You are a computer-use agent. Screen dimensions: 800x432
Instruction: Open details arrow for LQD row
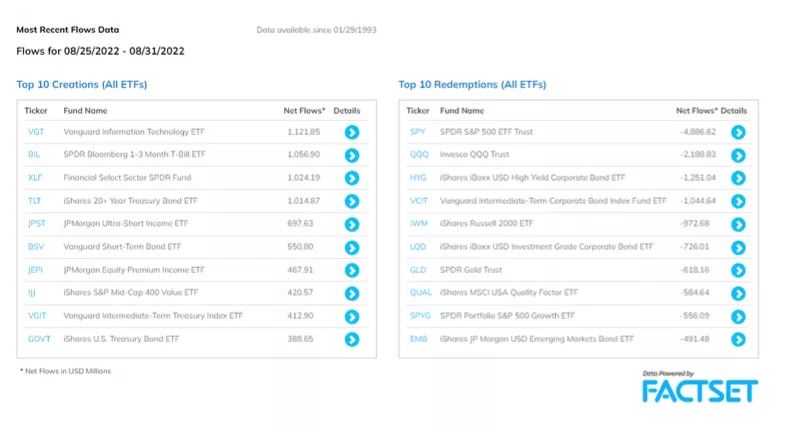[x=738, y=247]
